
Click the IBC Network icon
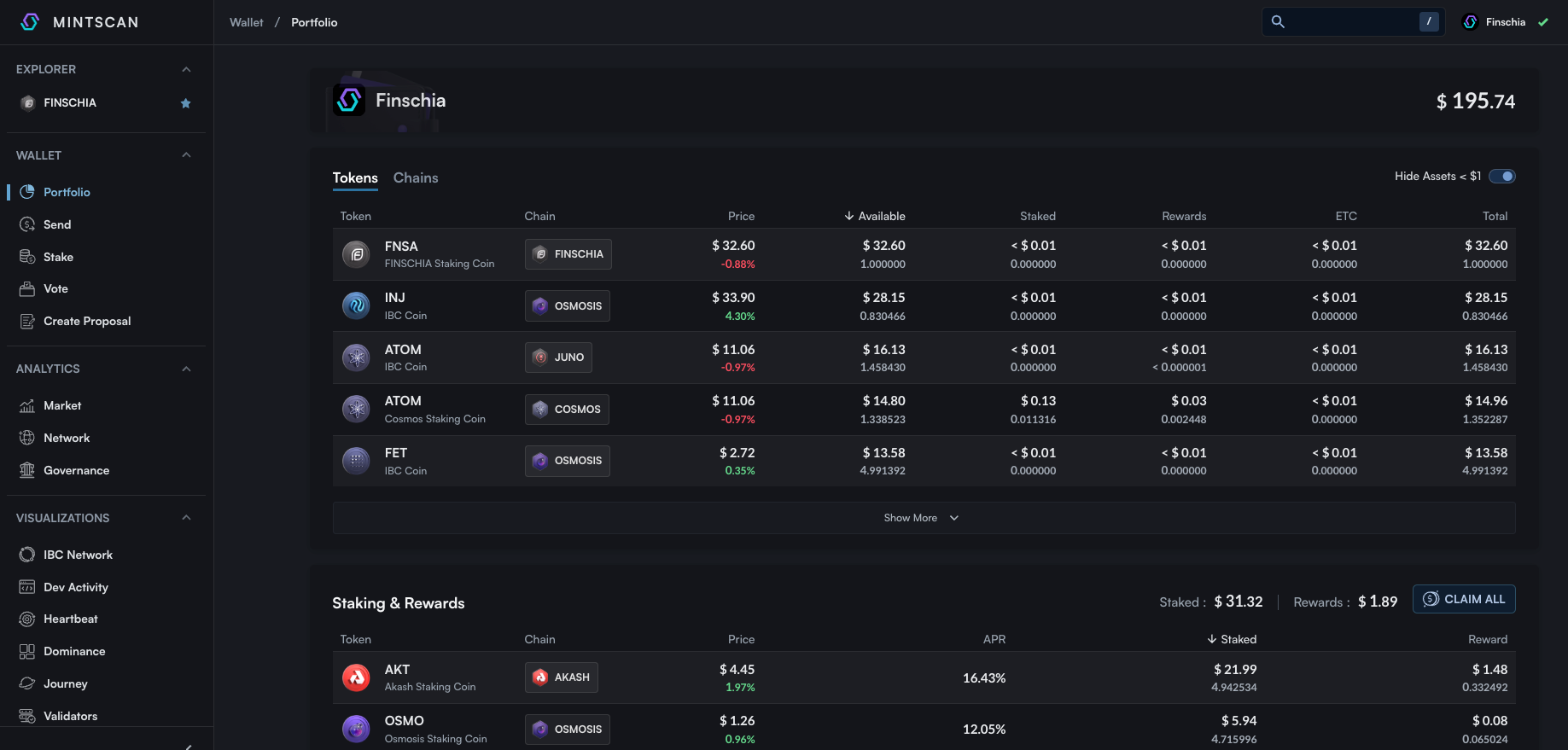[x=27, y=555]
